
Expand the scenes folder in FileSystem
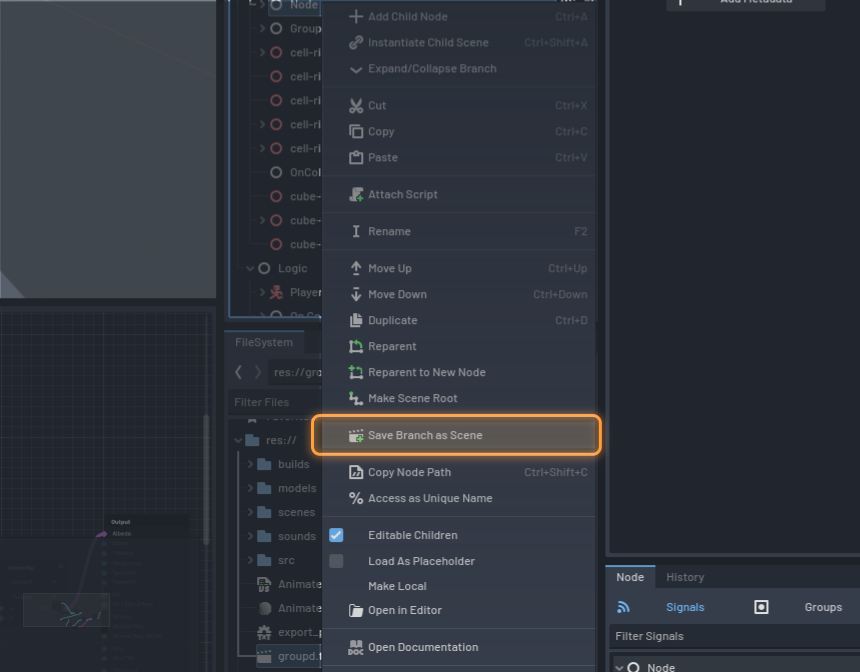tap(251, 512)
